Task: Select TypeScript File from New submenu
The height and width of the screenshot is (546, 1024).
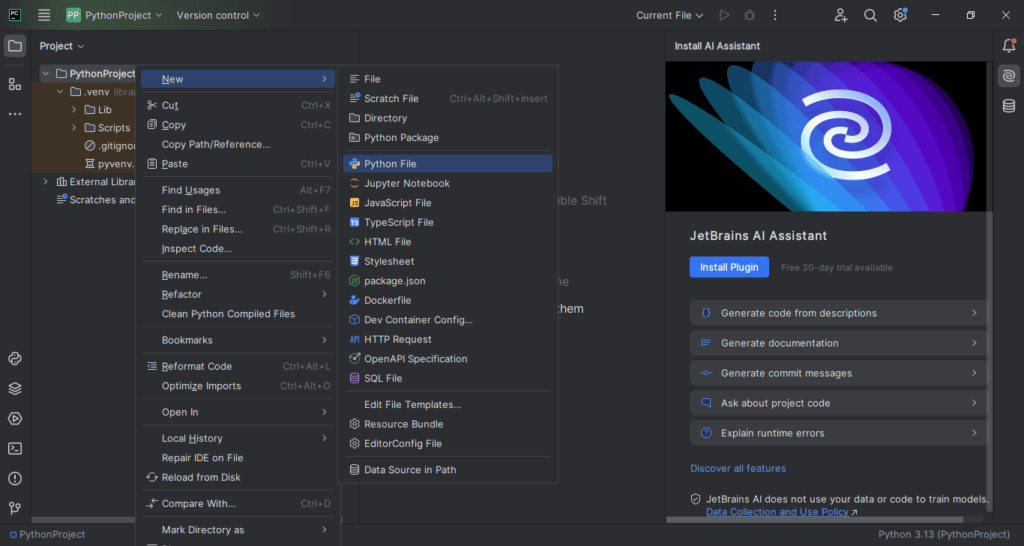Action: click(x=448, y=222)
